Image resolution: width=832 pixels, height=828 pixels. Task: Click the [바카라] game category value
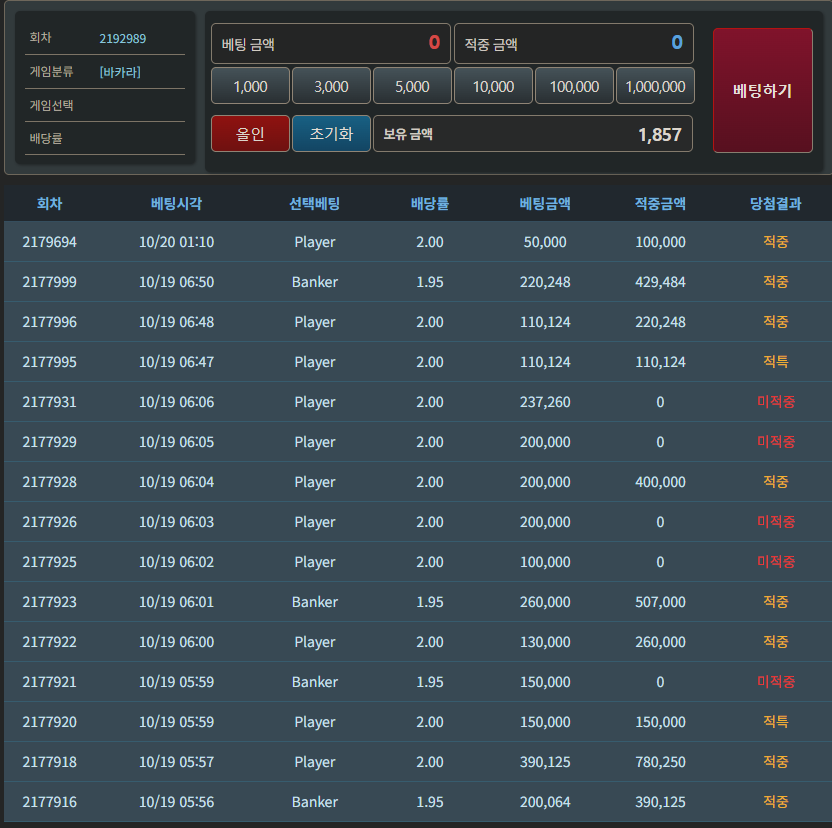[x=120, y=72]
